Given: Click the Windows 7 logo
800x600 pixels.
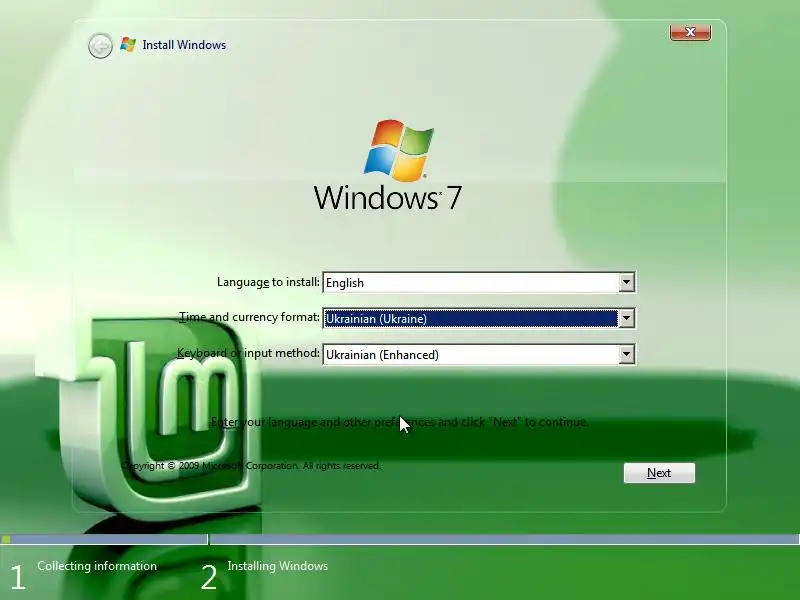Looking at the screenshot, I should 389,165.
